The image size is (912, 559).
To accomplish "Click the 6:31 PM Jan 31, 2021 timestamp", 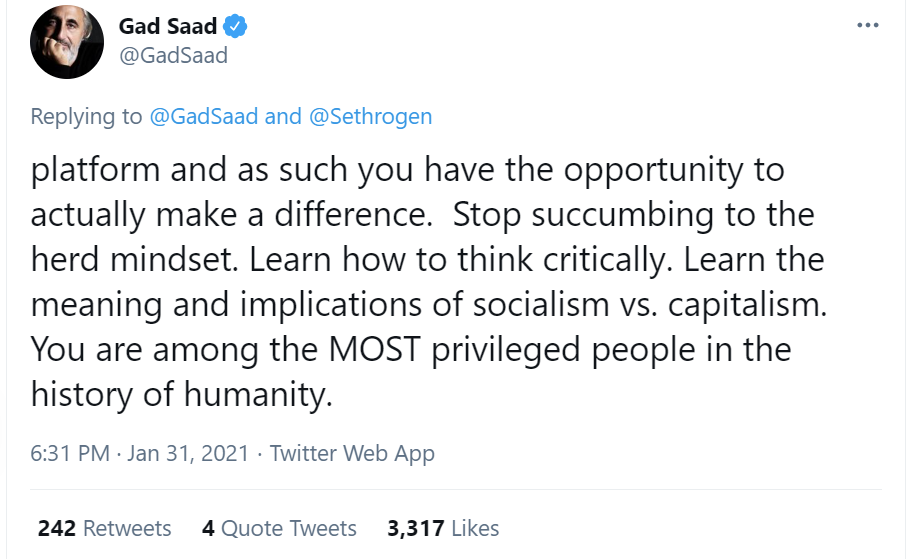I will pos(138,453).
